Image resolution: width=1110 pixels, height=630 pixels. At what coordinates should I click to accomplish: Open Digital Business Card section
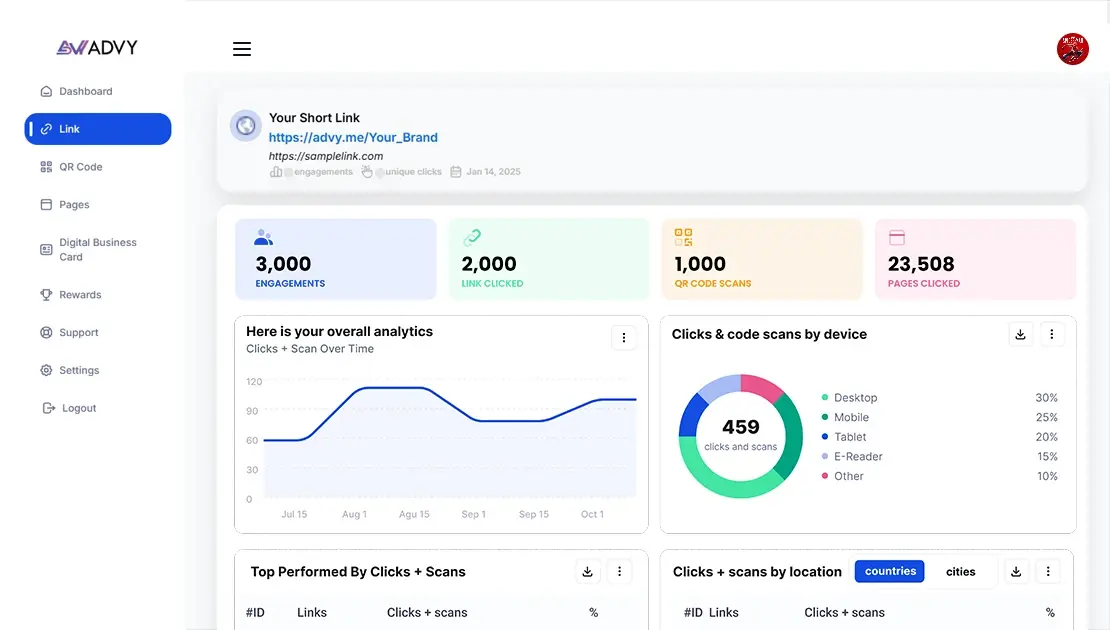[x=97, y=250]
